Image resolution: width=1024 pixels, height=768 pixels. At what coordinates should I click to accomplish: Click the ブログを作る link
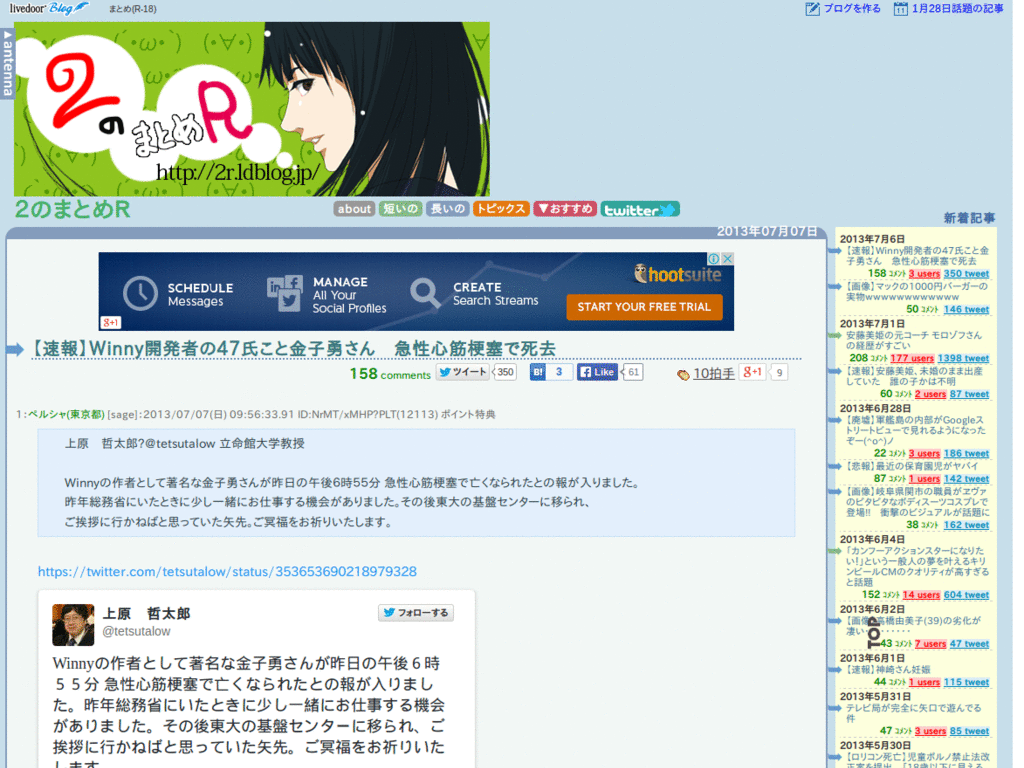tap(843, 8)
